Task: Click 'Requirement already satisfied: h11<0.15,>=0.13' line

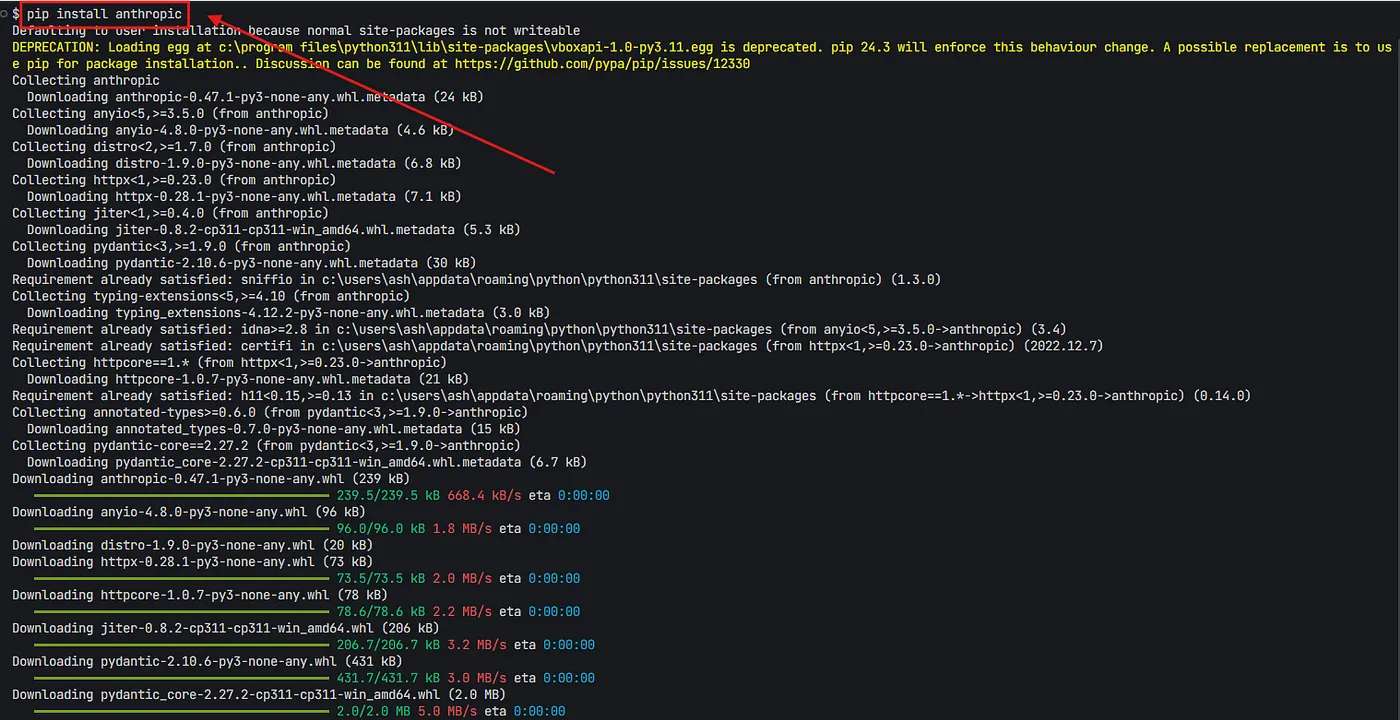Action: point(631,396)
